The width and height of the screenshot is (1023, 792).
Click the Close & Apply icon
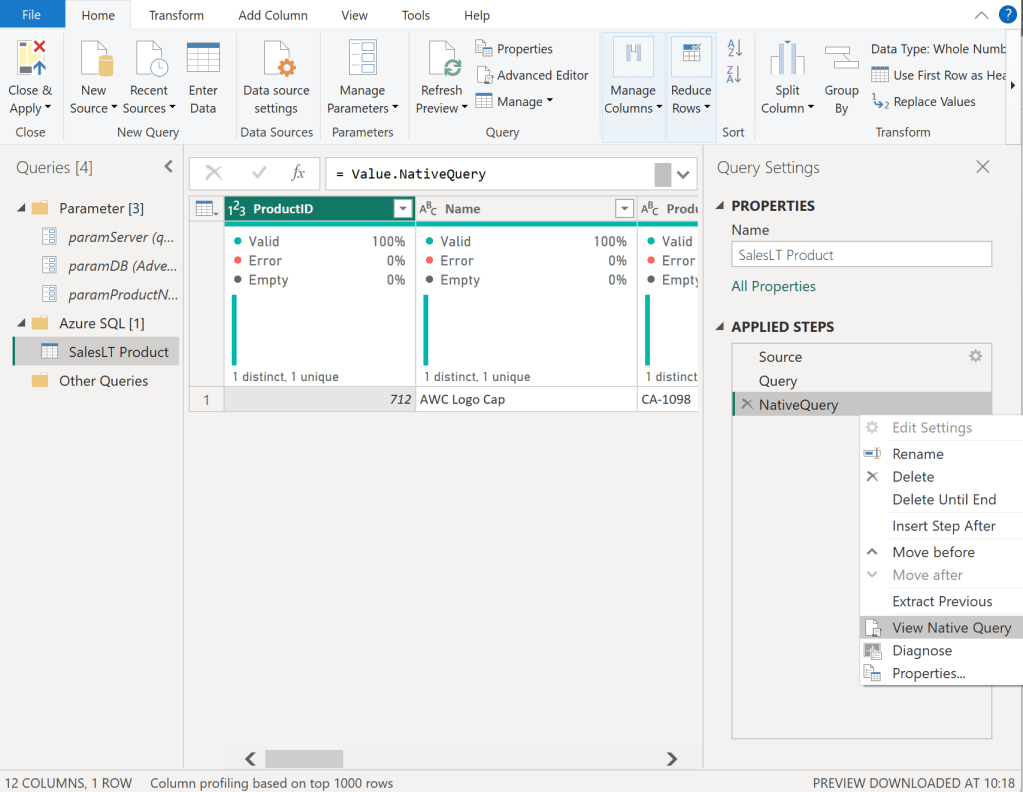pos(31,59)
